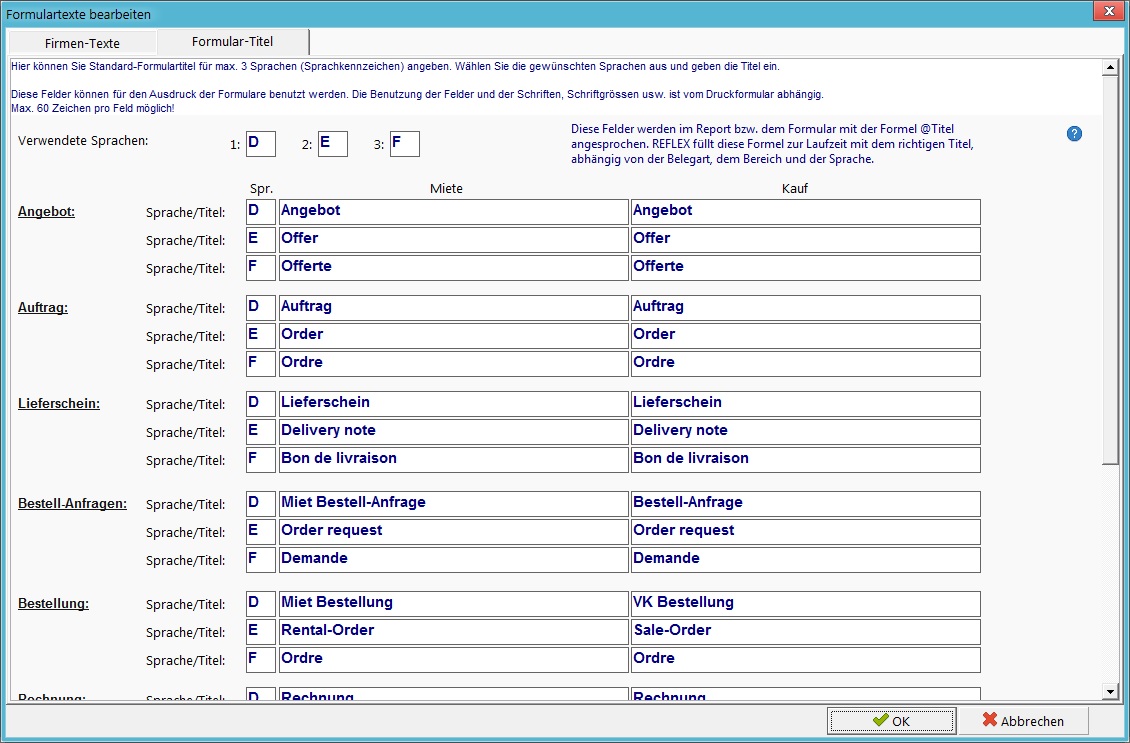The image size is (1130, 743).
Task: Click the blue help question mark icon
Action: (x=1075, y=134)
